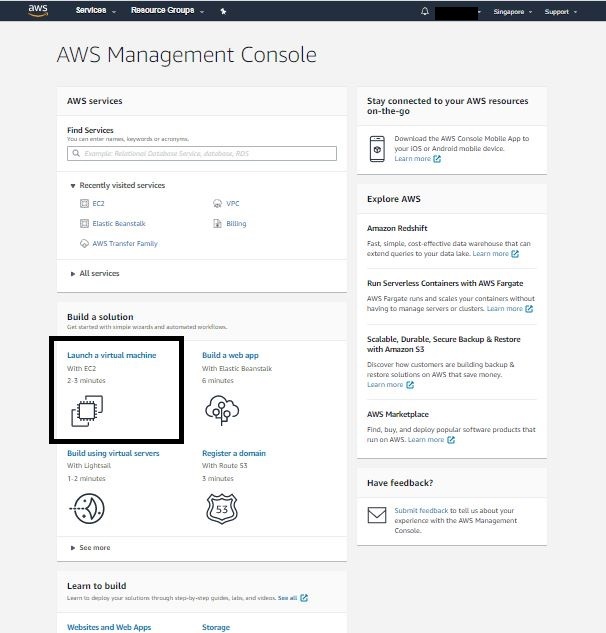This screenshot has width=606, height=633.
Task: Open the Submit feedback link
Action: (x=421, y=510)
